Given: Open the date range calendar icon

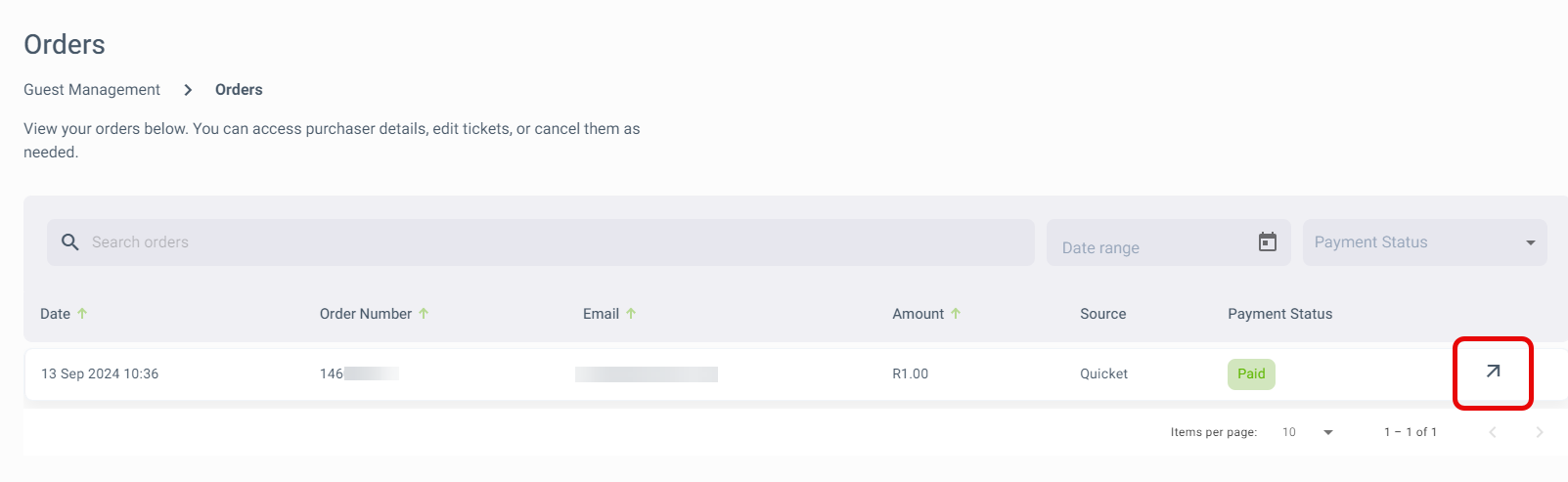Looking at the screenshot, I should click(x=1267, y=241).
